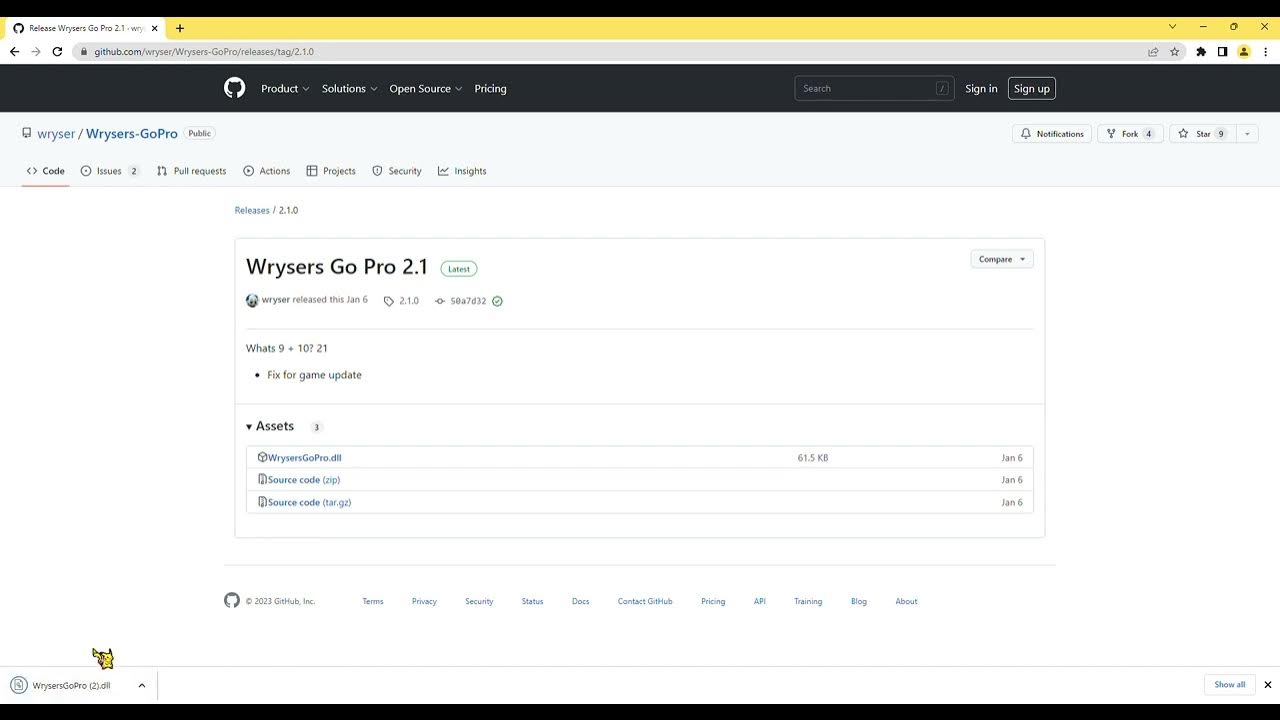This screenshot has width=1280, height=720.
Task: Open the Chrome three-dot menu
Action: pos(1265,51)
